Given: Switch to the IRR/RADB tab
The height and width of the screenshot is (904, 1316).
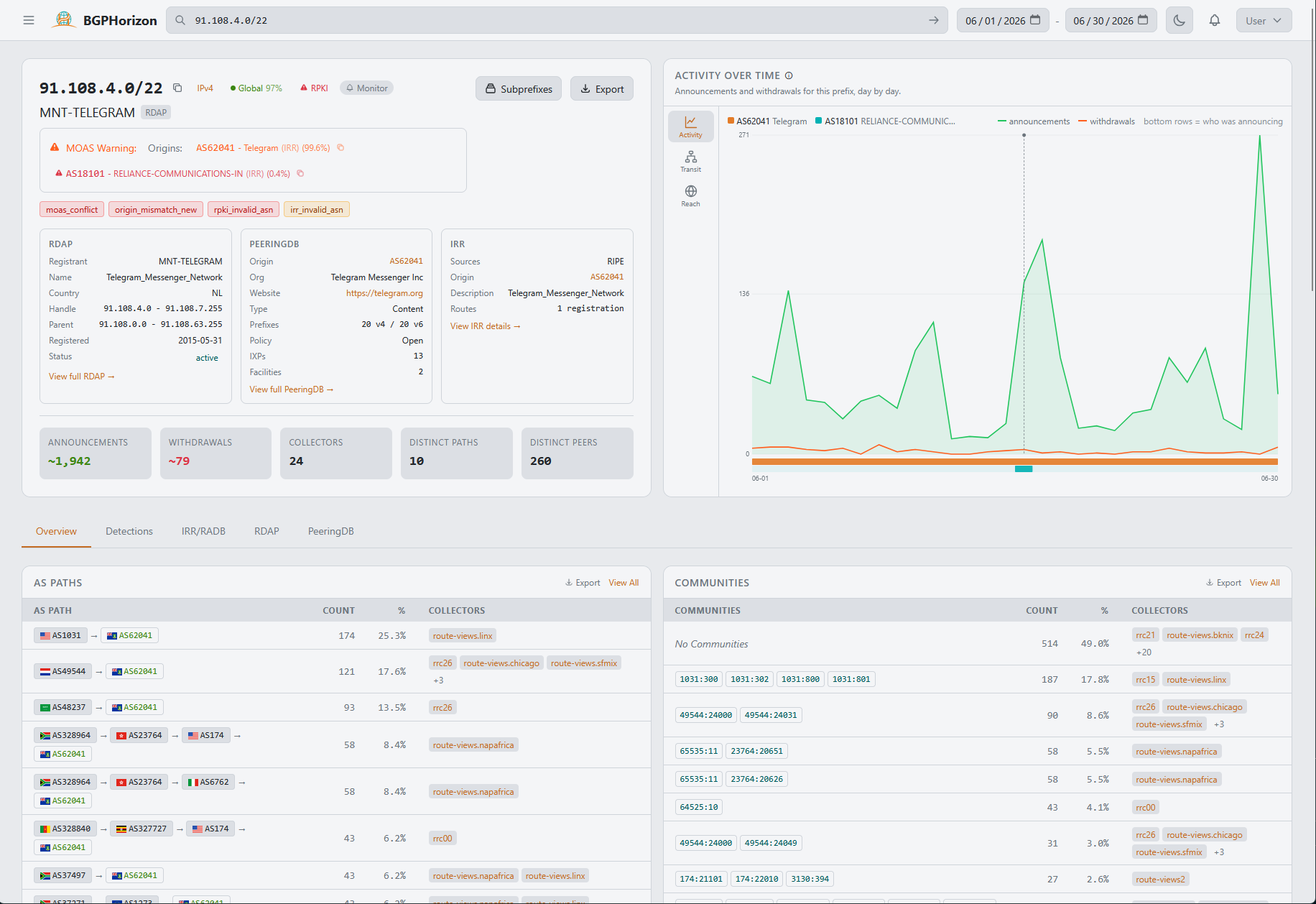Looking at the screenshot, I should tap(203, 531).
